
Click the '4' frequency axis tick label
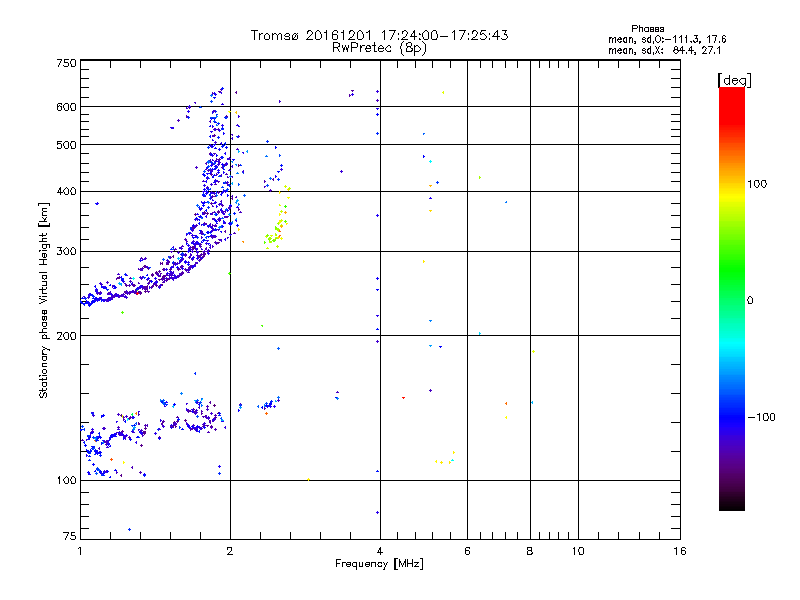pos(380,551)
